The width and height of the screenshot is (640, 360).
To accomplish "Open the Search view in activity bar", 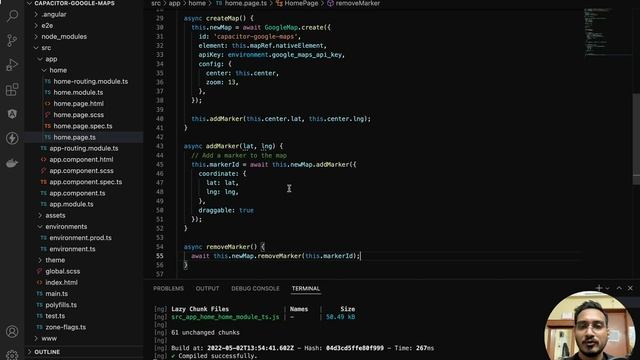I will coord(12,16).
